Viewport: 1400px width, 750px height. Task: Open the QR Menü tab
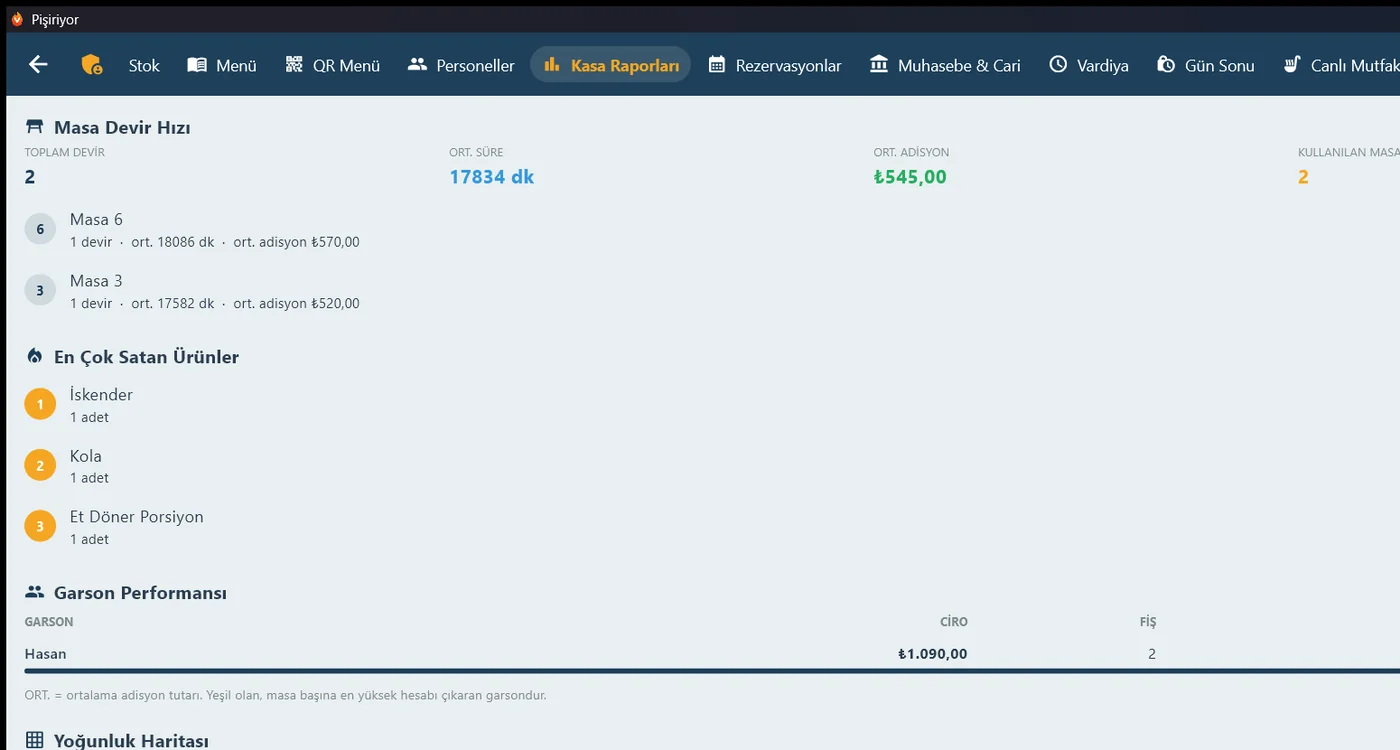click(332, 65)
